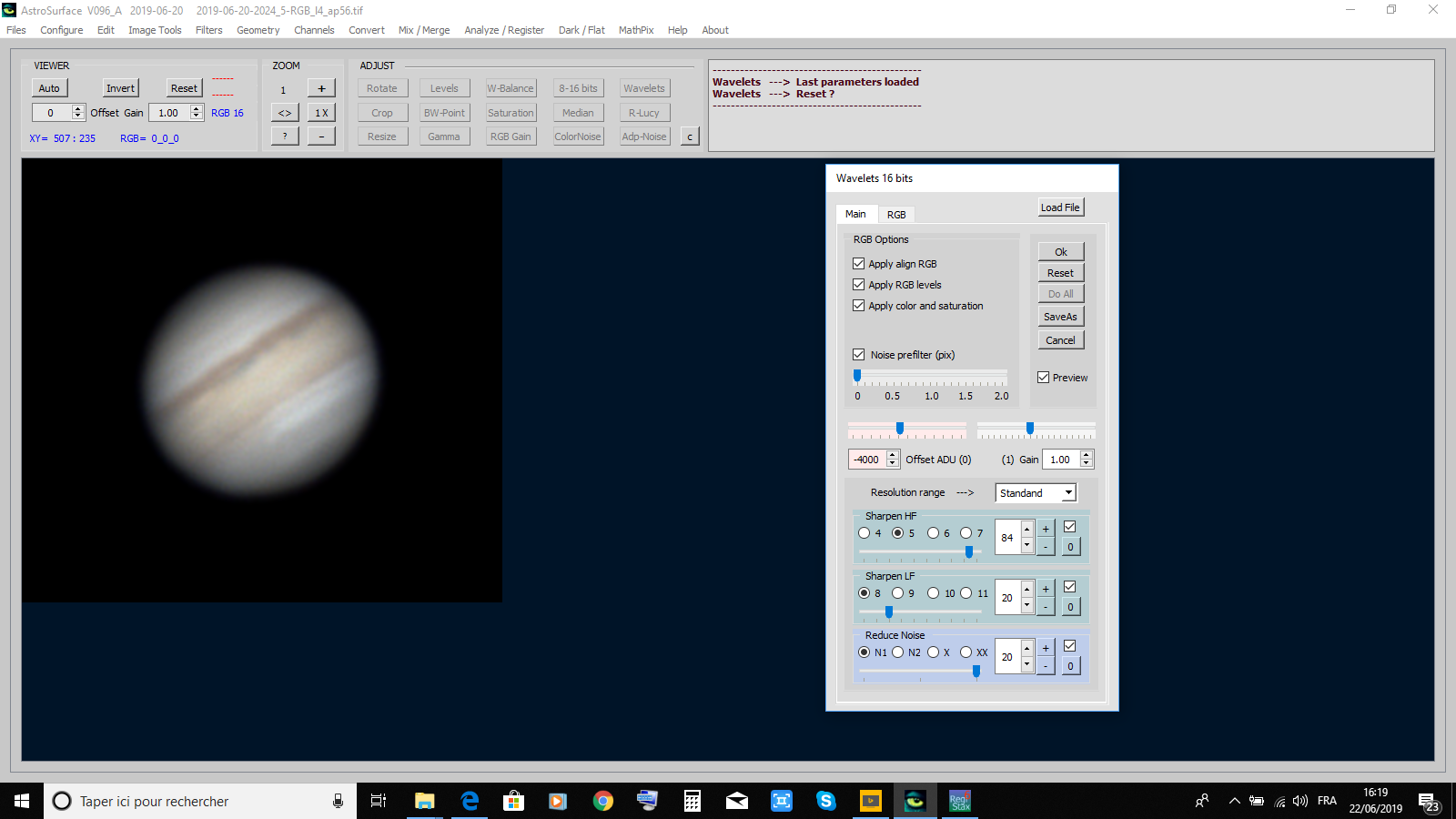Switch to the RGB tab

click(x=896, y=215)
